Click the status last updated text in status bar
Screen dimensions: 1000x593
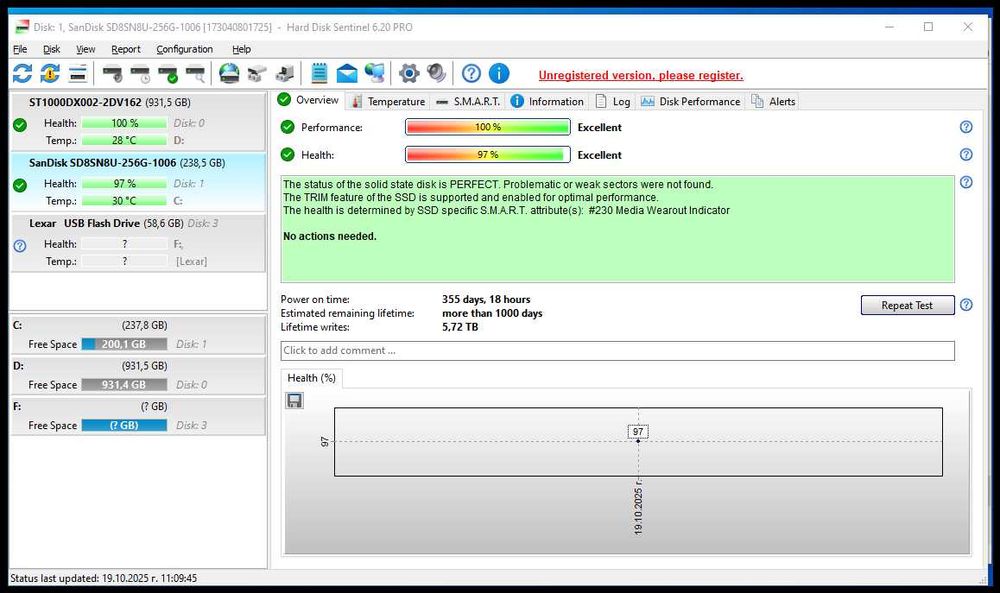pos(103,578)
